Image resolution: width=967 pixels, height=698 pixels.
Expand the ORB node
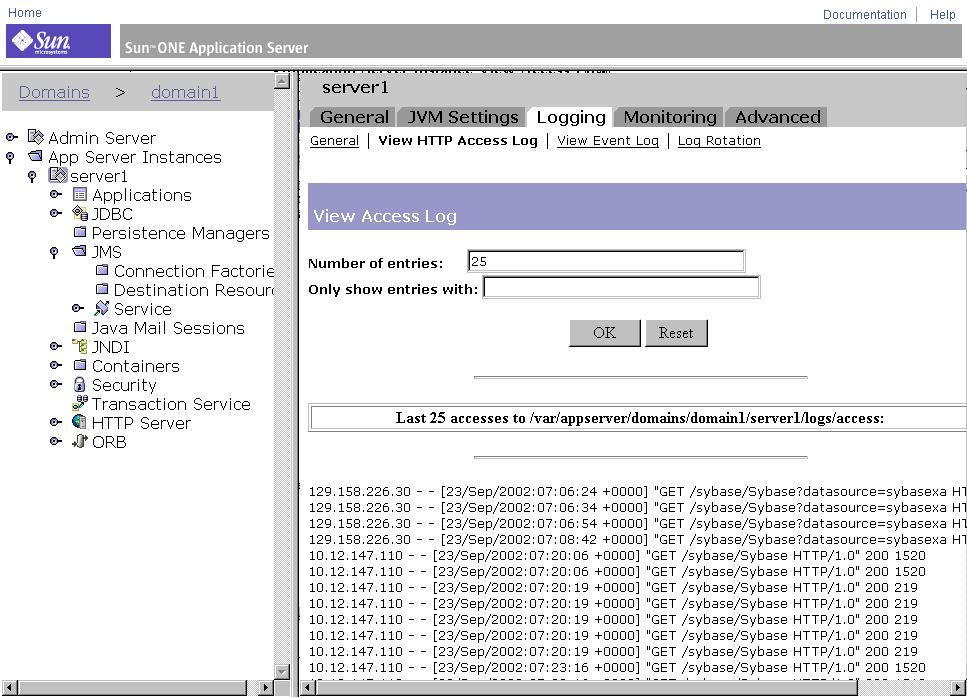coord(56,441)
